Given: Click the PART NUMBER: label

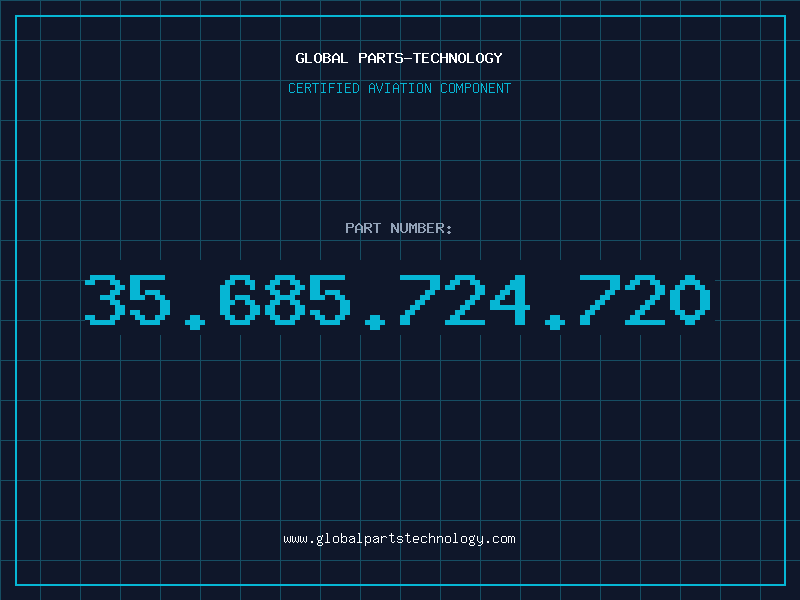Looking at the screenshot, I should 399,228.
